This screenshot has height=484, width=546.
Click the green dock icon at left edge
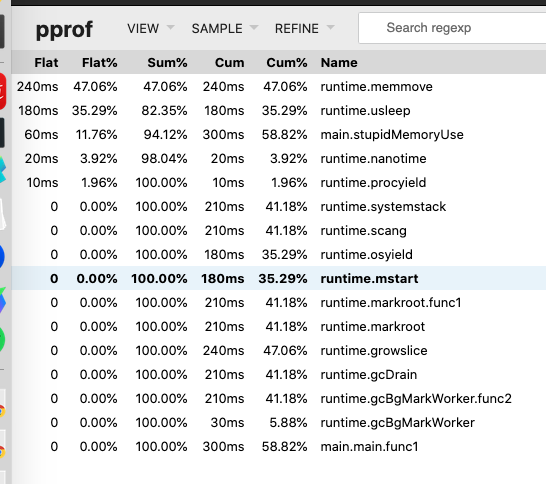2,339
